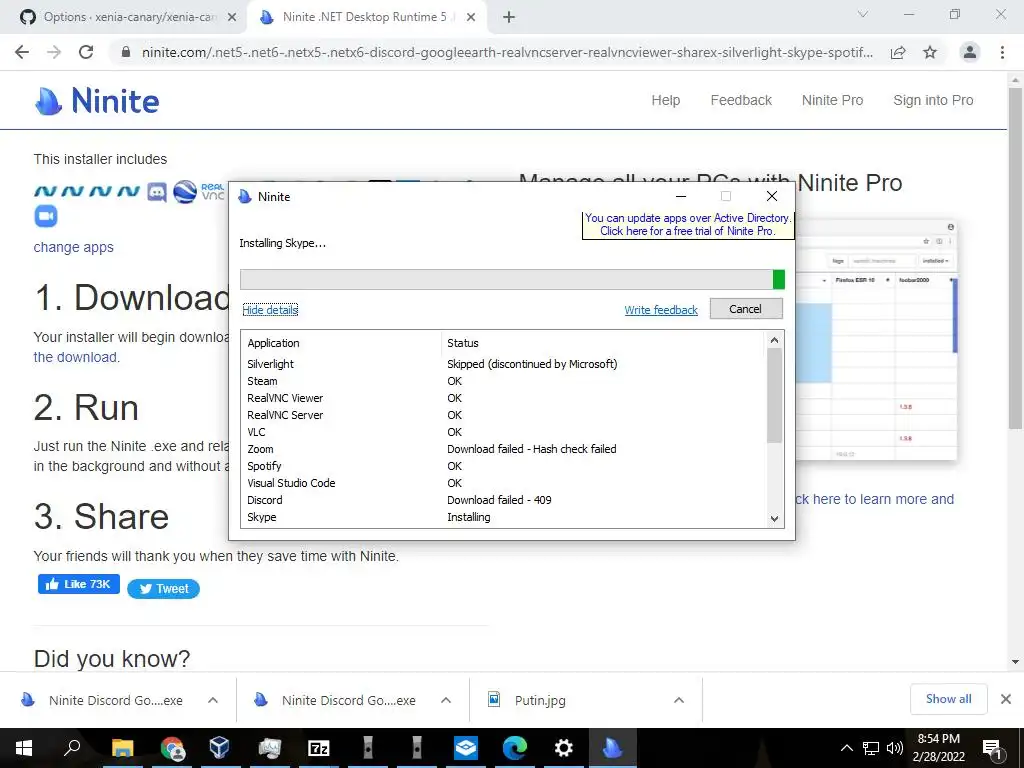The width and height of the screenshot is (1024, 768).
Task: Click the Ninite Pro screenshot thumbnail
Action: tap(875, 340)
